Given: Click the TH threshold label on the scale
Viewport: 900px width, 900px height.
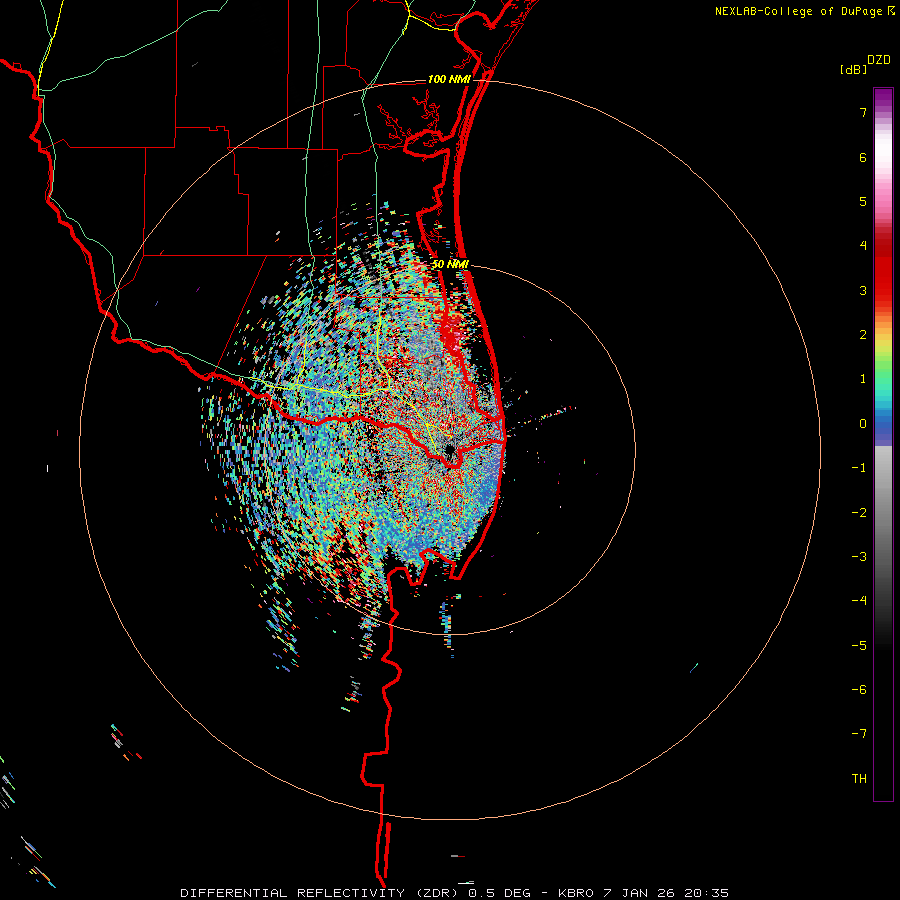Looking at the screenshot, I should [859, 779].
